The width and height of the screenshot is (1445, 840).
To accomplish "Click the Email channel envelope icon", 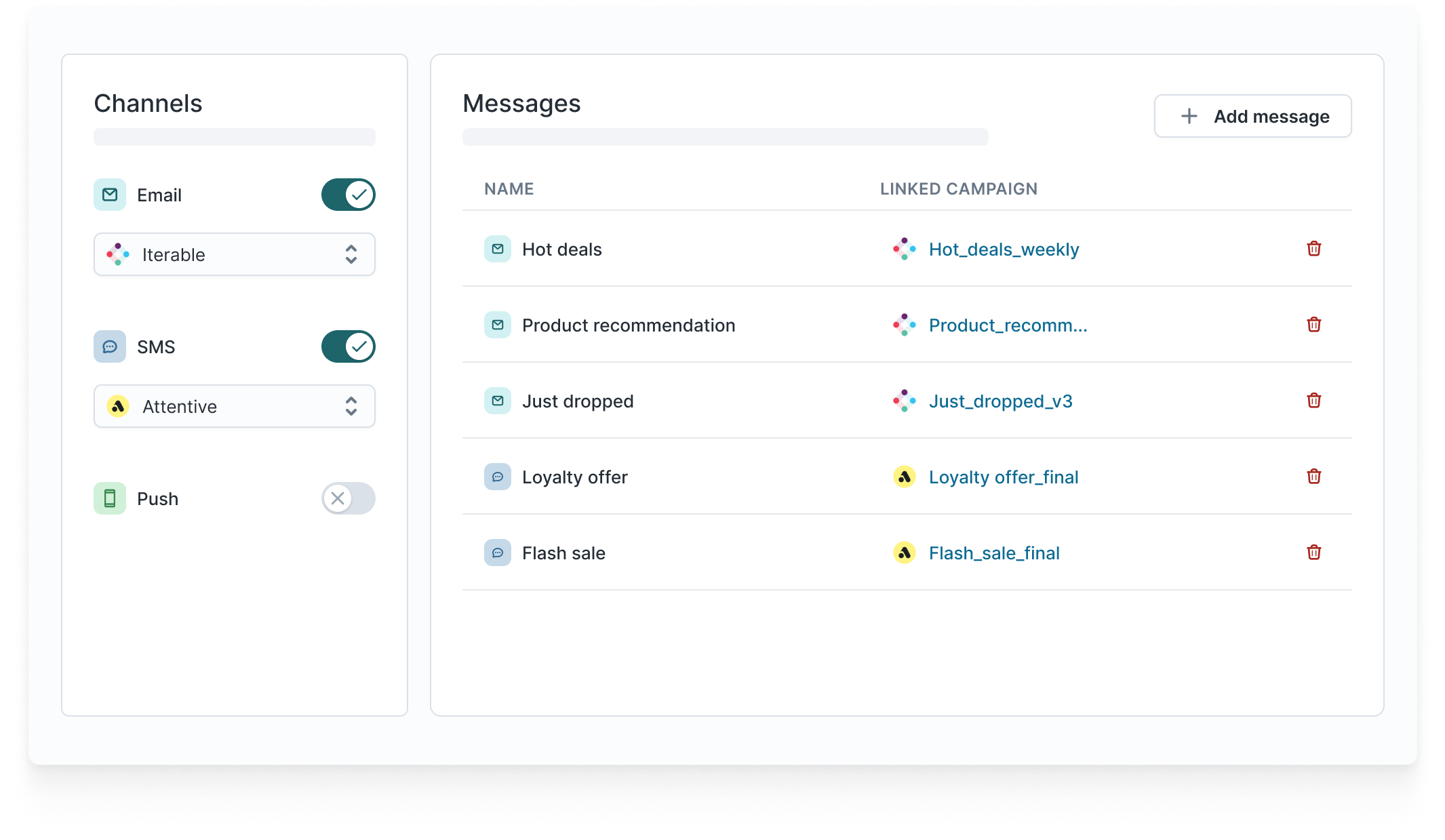I will [110, 195].
